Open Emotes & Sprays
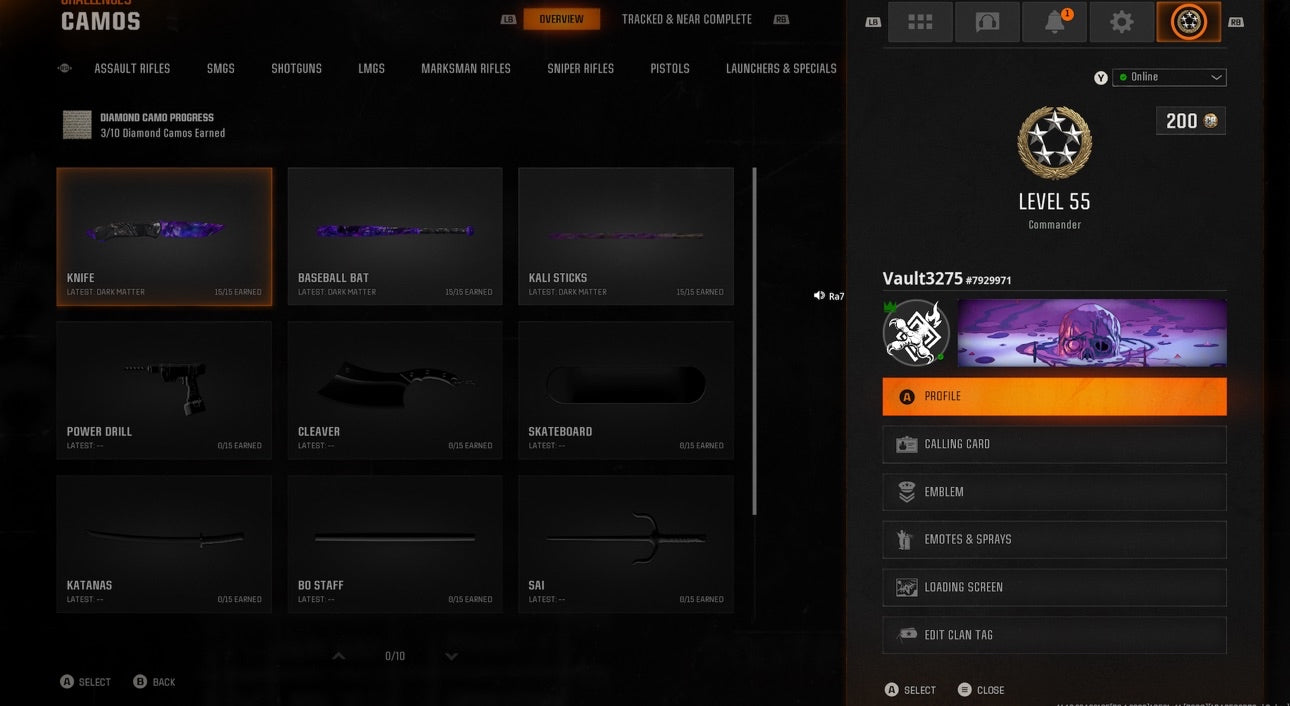Viewport: 1290px width, 706px height. tap(1054, 539)
